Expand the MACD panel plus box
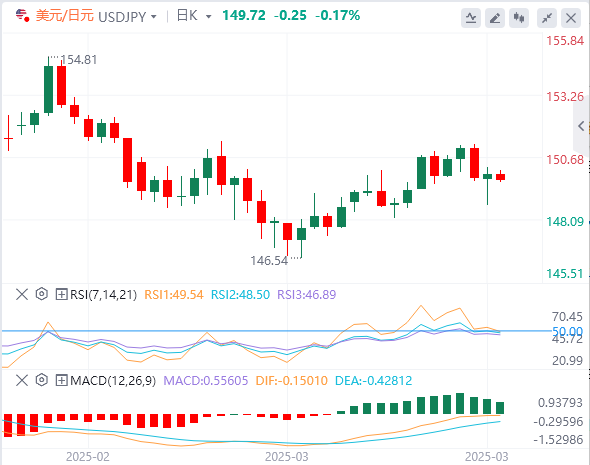Image resolution: width=590 pixels, height=465 pixels. point(61,380)
